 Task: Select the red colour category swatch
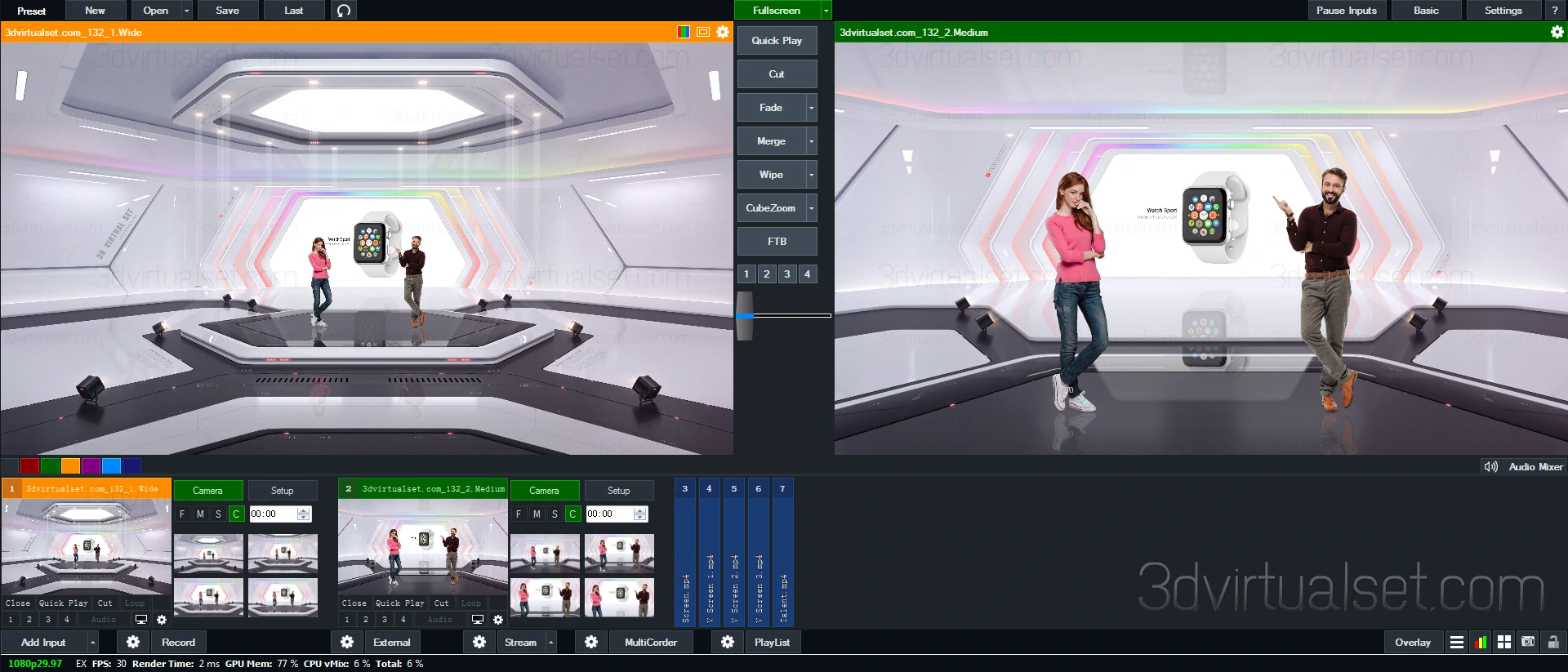(x=29, y=465)
